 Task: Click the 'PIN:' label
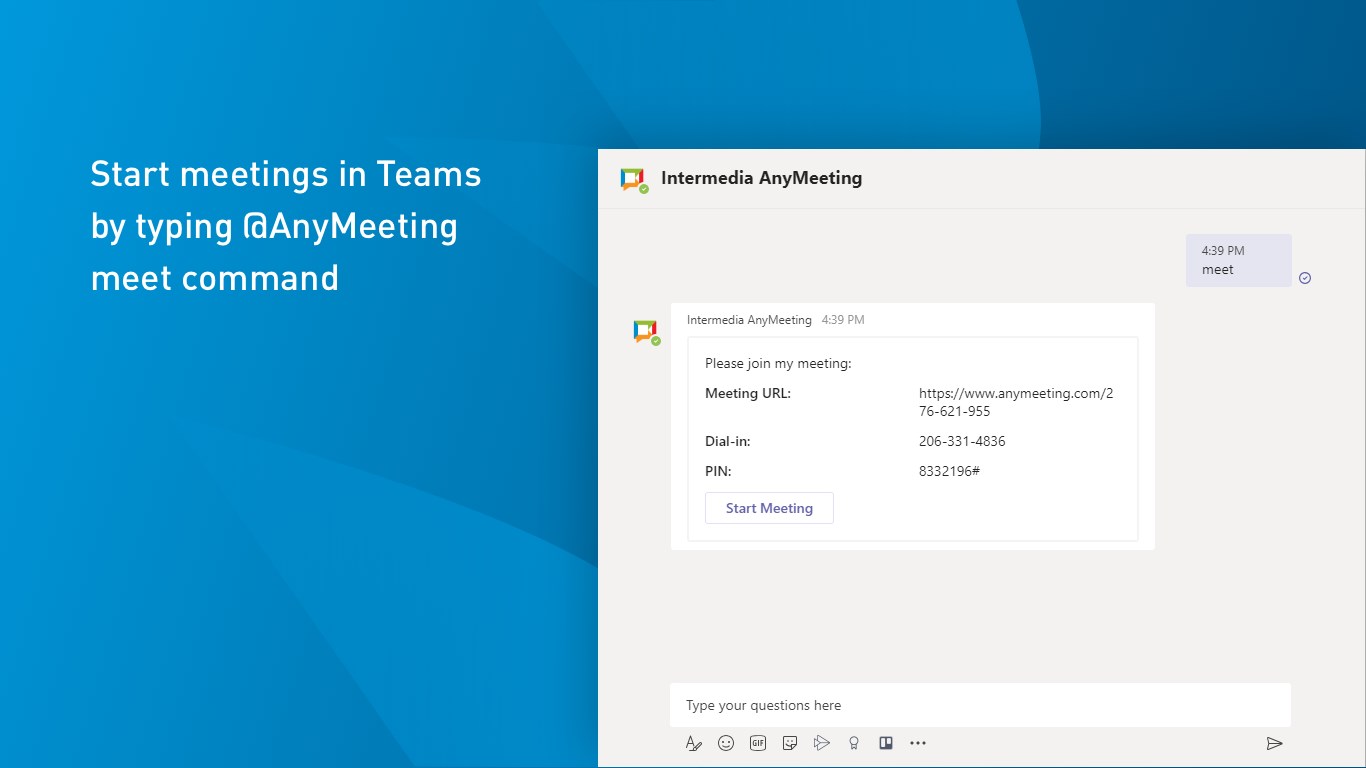pos(718,471)
